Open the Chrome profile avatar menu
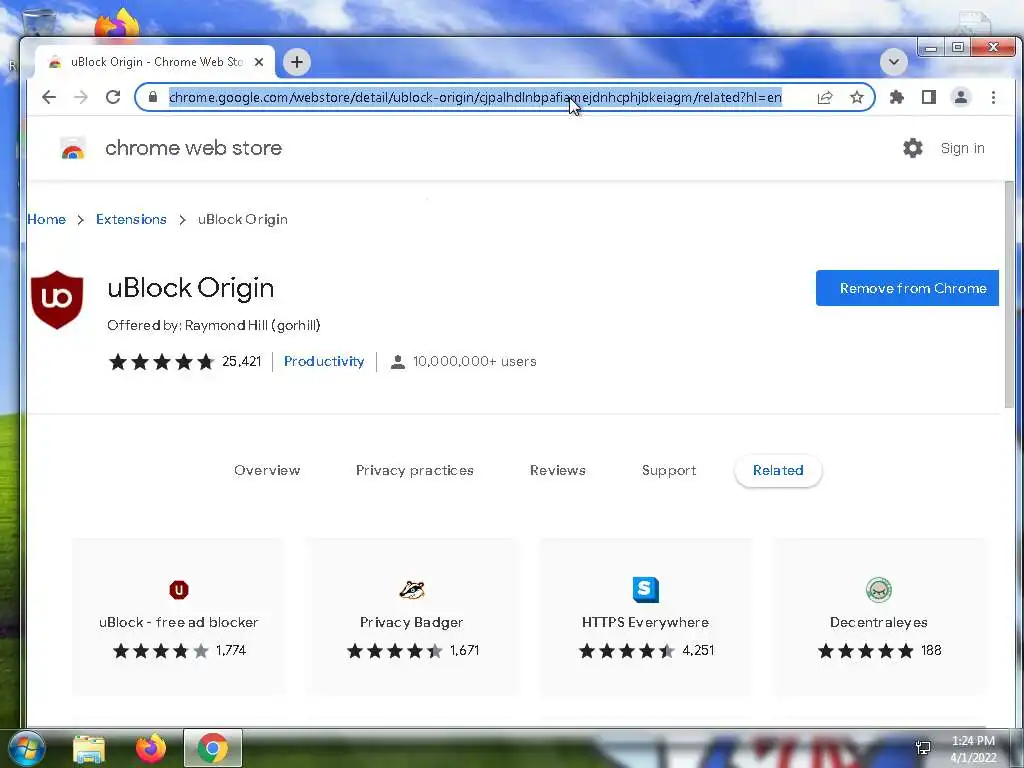This screenshot has width=1024, height=768. (961, 97)
